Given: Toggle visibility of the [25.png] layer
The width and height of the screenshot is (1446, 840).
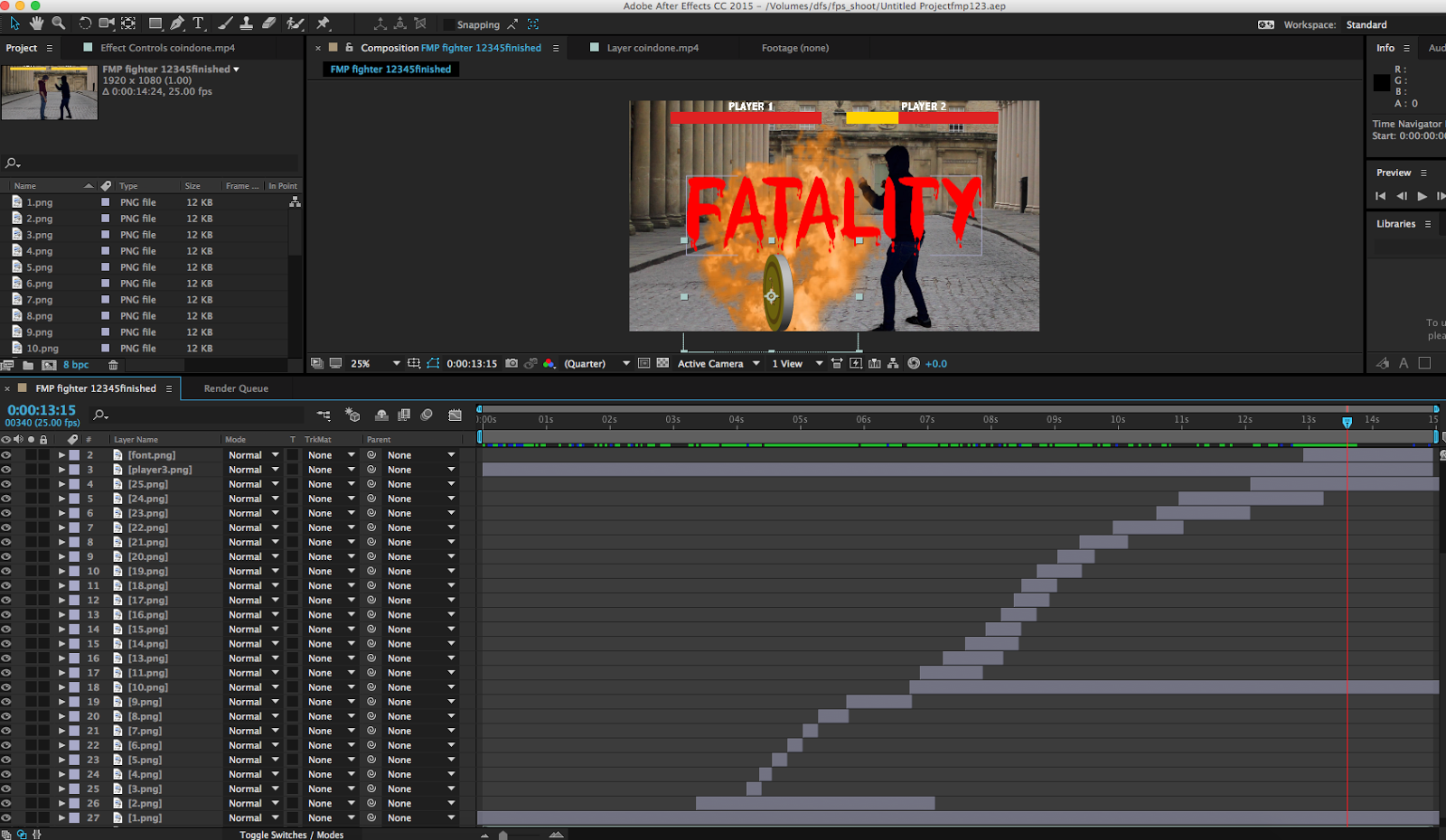Looking at the screenshot, I should [6, 484].
